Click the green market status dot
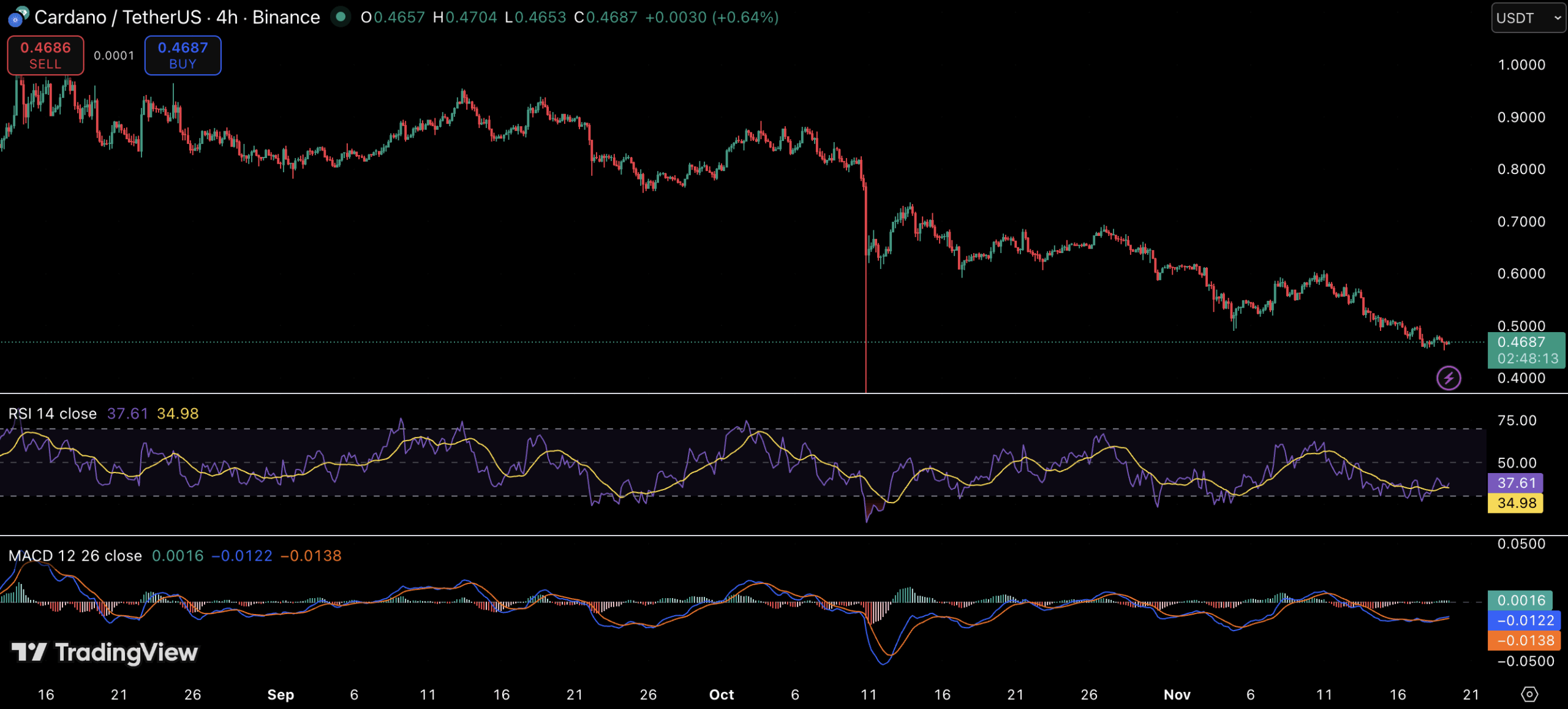Screen dimensions: 1568x709 click(x=341, y=17)
